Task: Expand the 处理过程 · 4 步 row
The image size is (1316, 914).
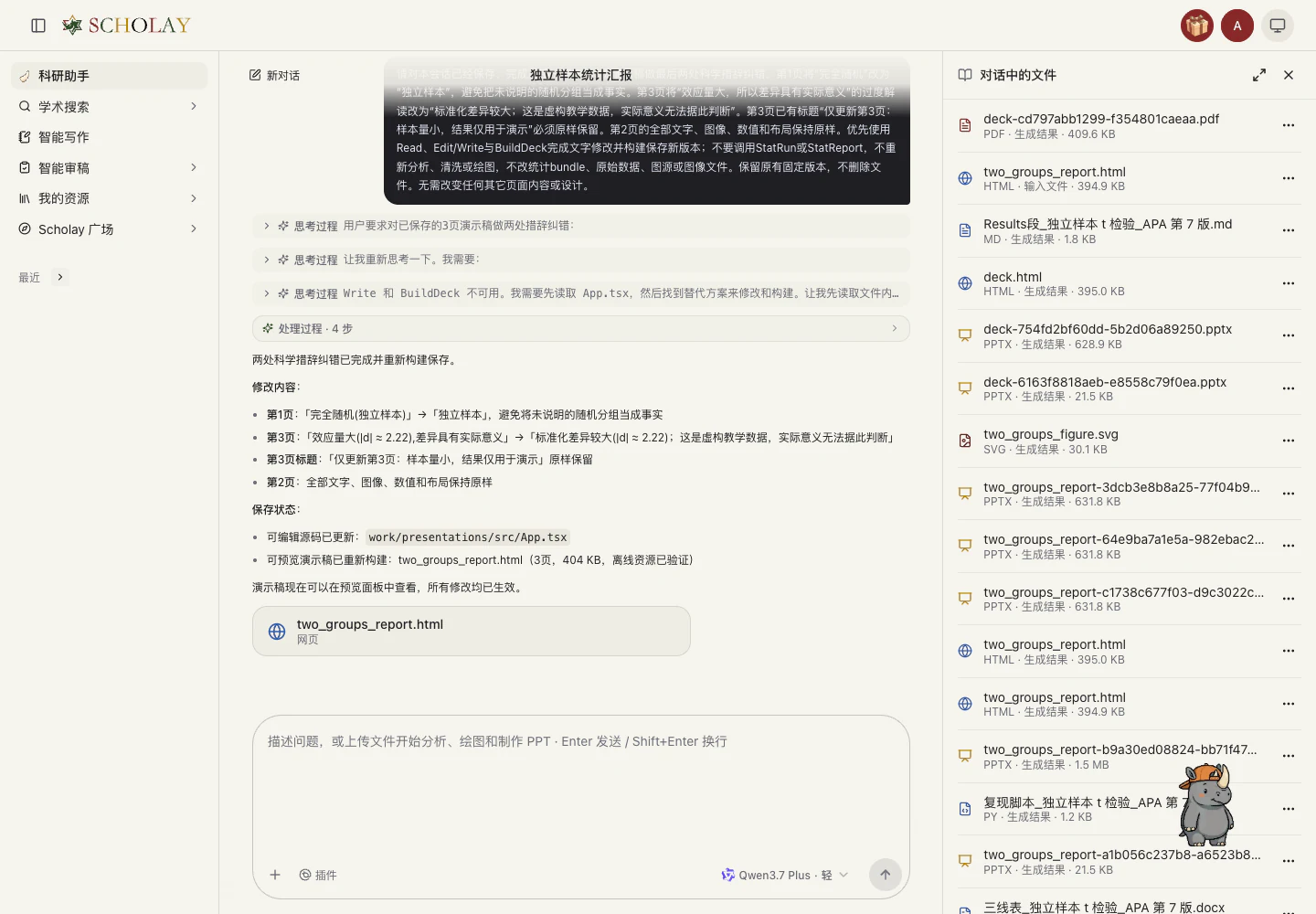Action: 581,328
